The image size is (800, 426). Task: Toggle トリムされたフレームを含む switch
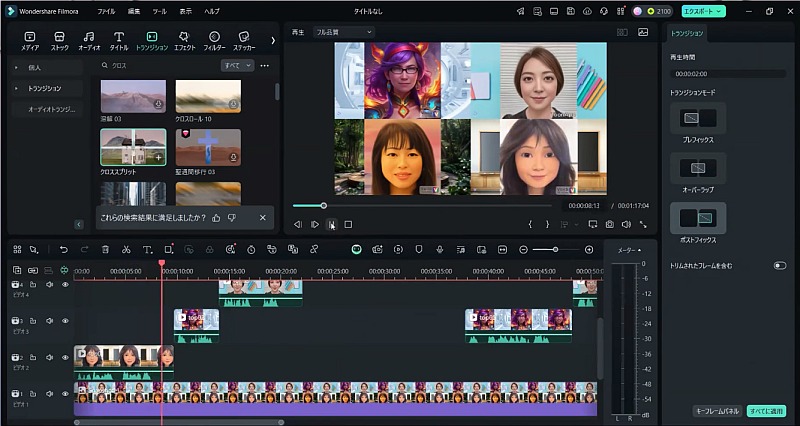779,265
